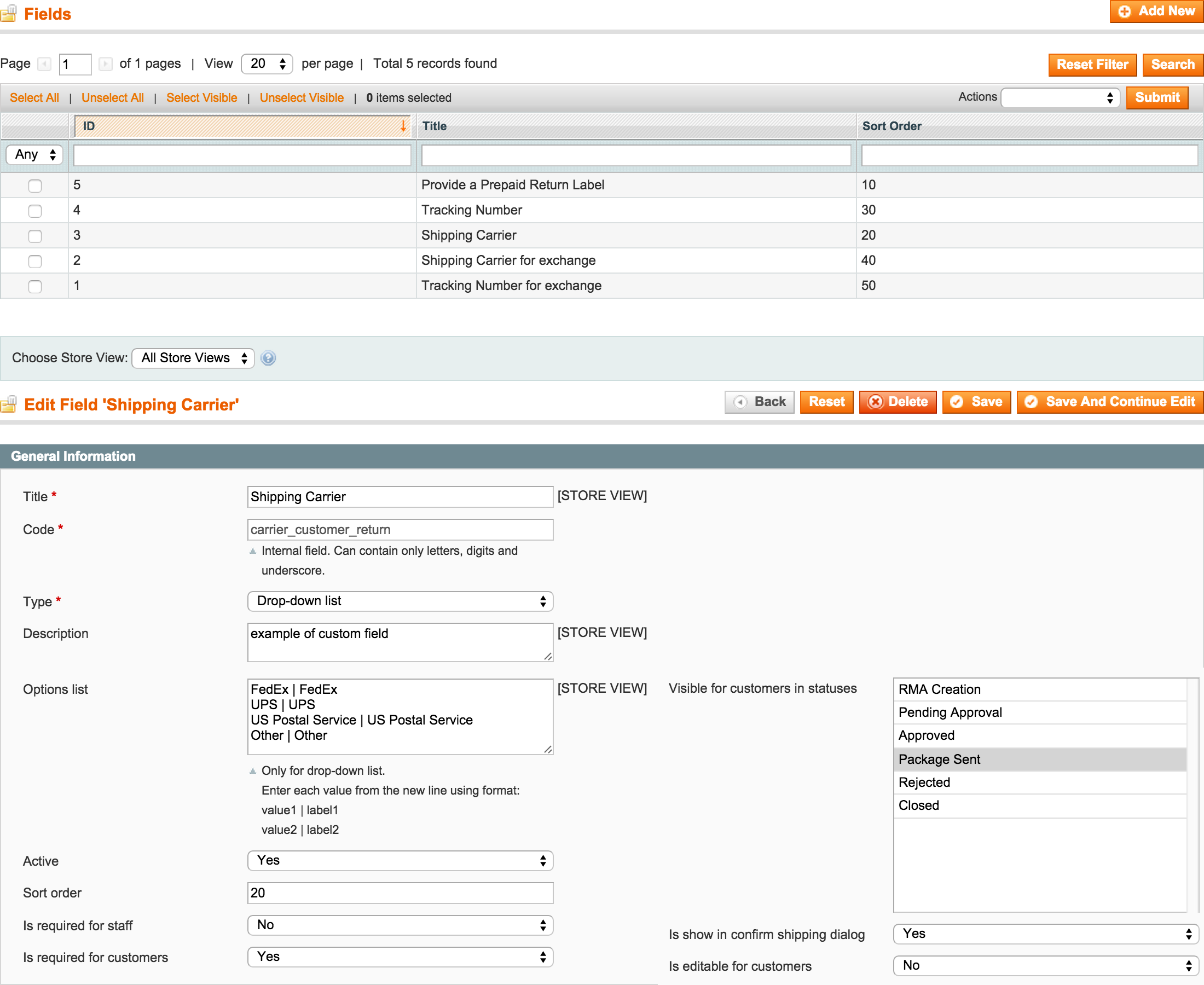Click the Select All link
1204x985 pixels.
(x=34, y=97)
